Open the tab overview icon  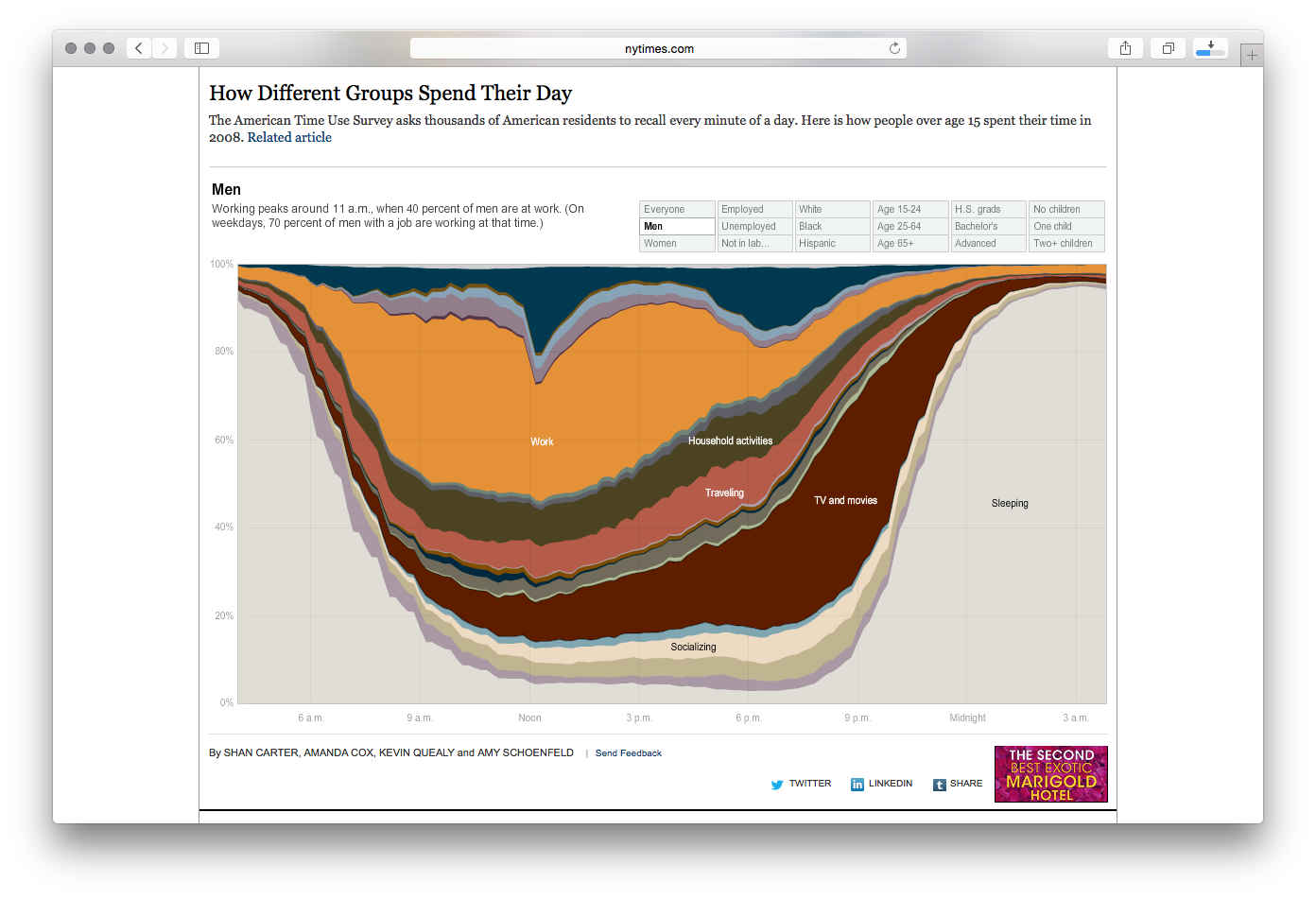(1167, 47)
